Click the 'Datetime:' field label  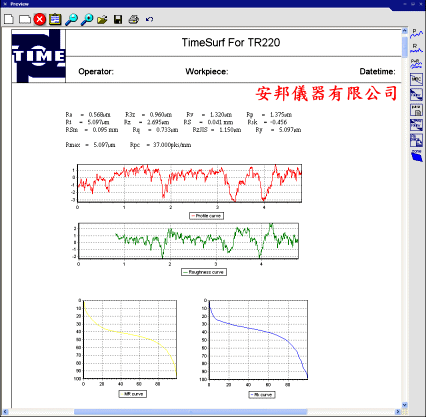tap(377, 71)
